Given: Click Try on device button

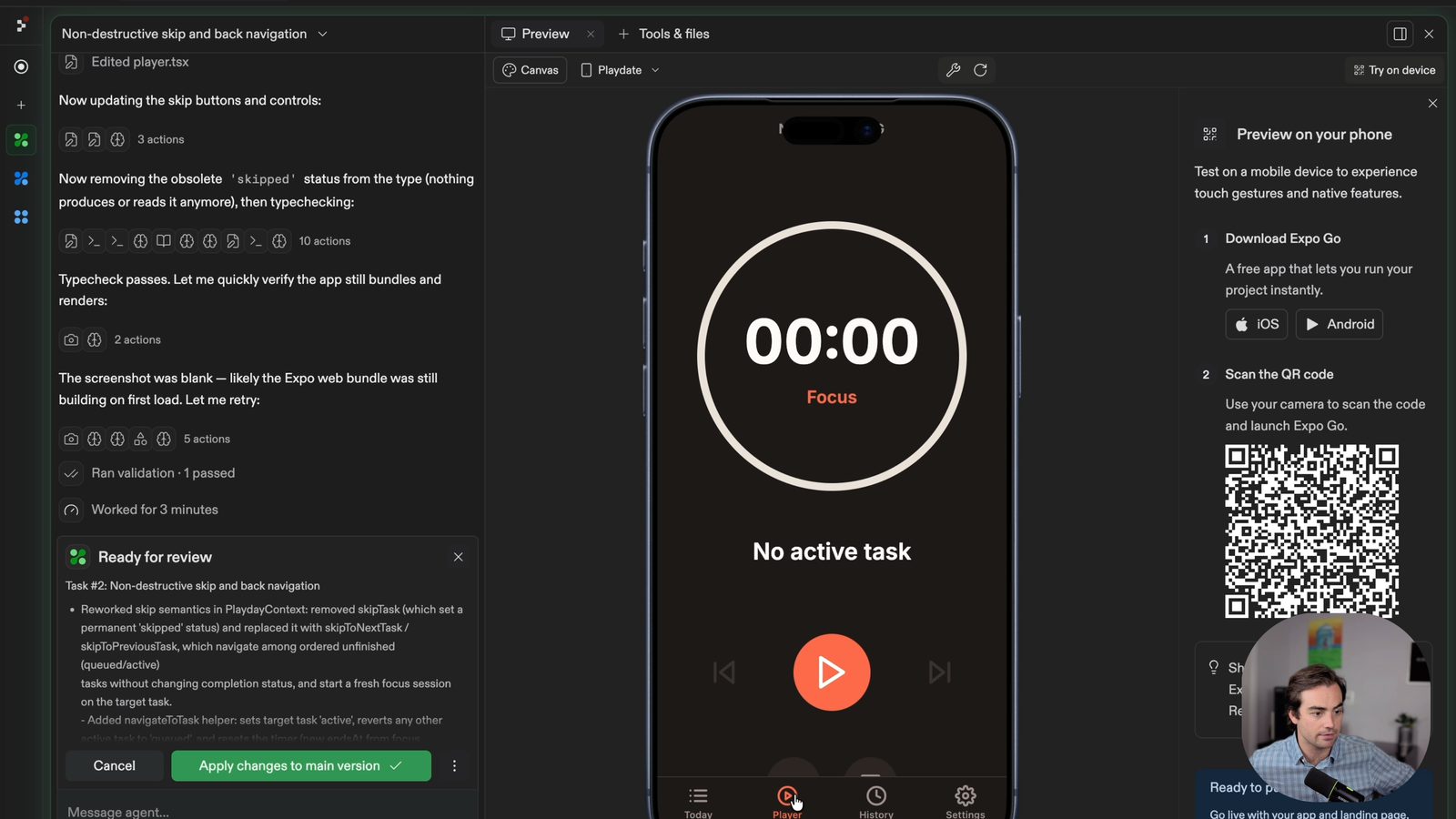Looking at the screenshot, I should 1394,70.
